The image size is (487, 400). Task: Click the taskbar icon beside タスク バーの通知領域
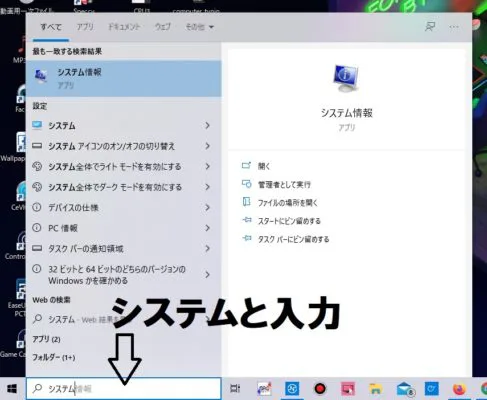coord(37,248)
